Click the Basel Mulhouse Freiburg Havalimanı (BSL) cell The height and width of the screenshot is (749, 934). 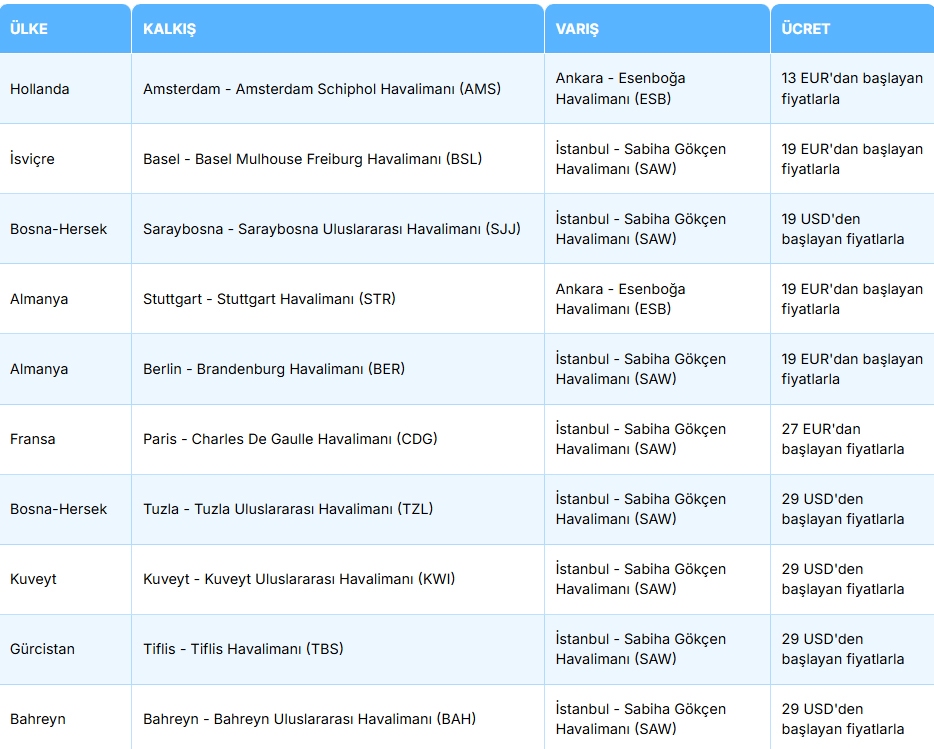click(x=312, y=159)
